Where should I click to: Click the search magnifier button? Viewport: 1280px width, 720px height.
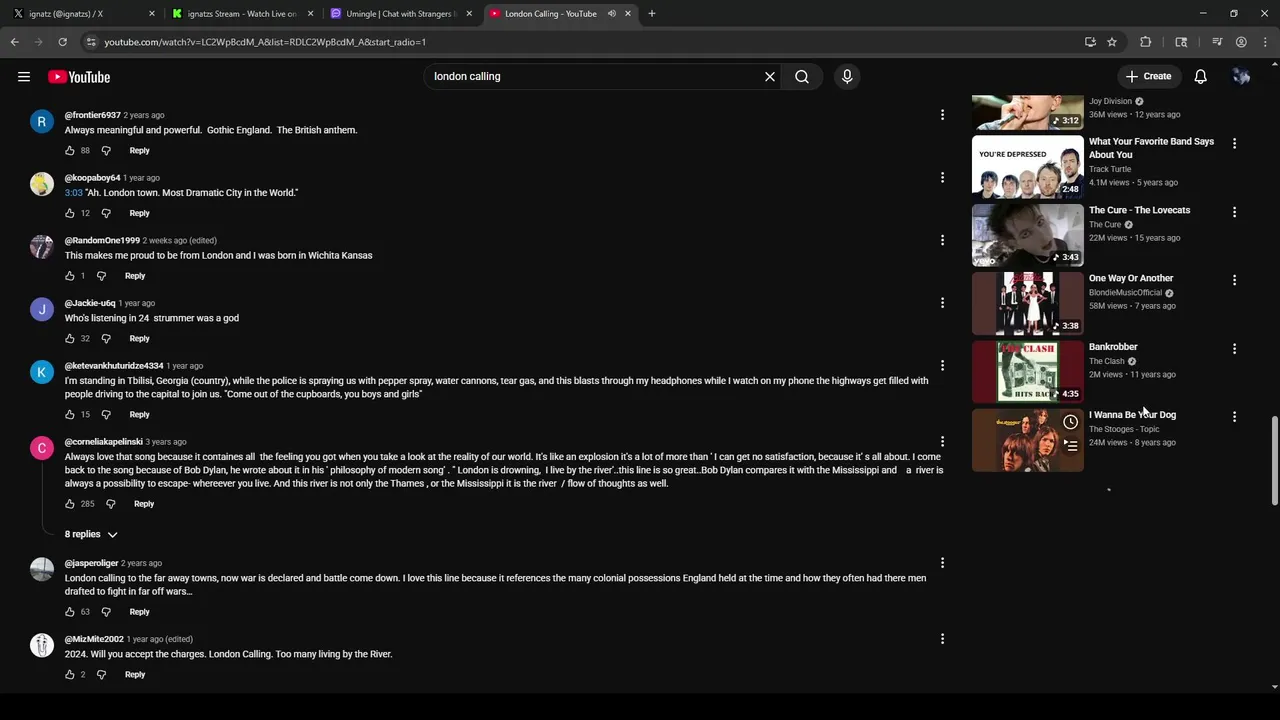coord(802,76)
